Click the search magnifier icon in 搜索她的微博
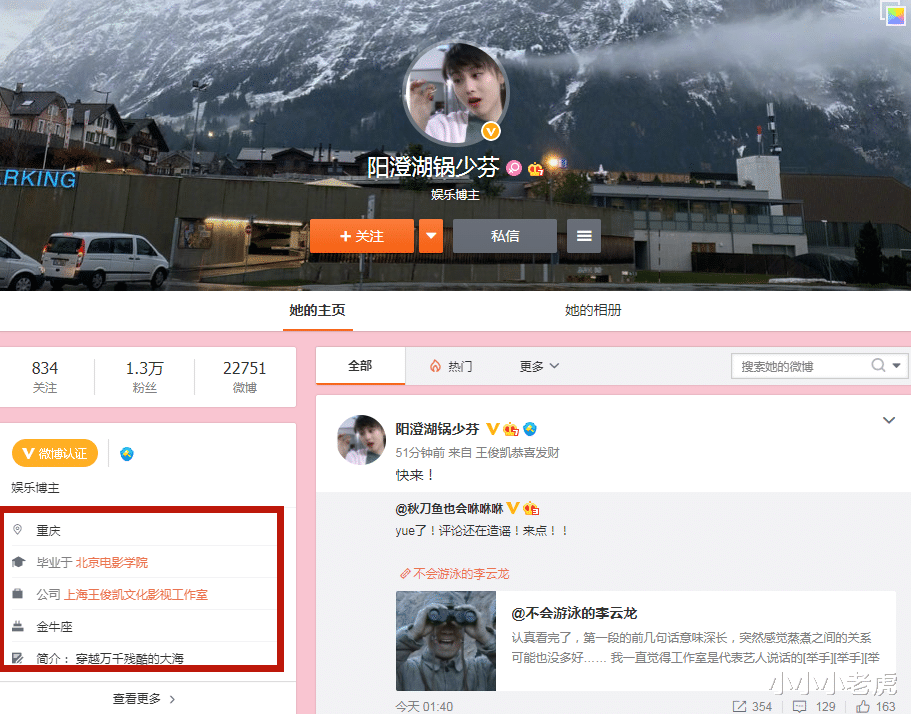911x714 pixels. (878, 365)
